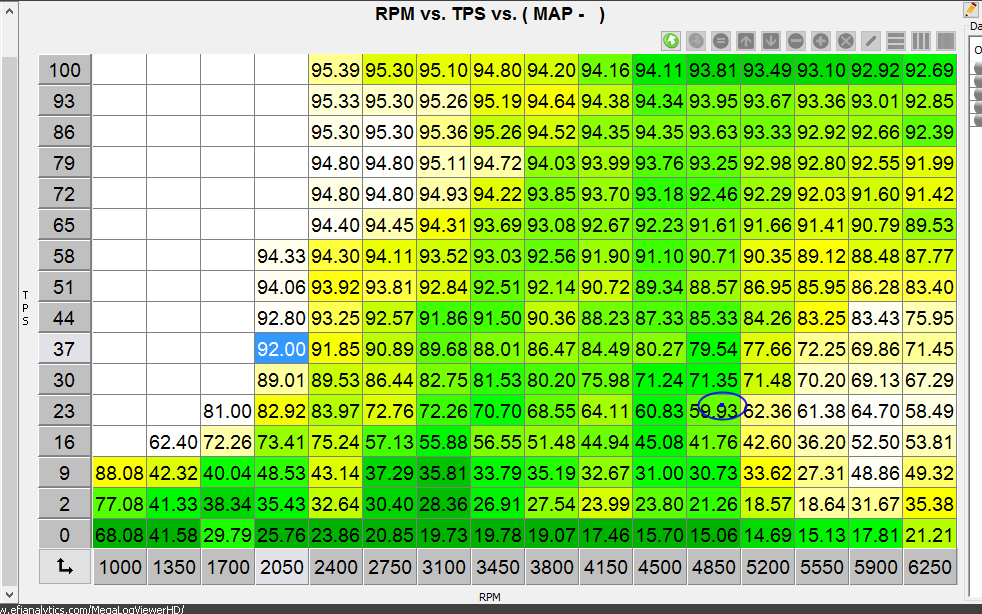Click the 6250 RPM column header
The height and width of the screenshot is (614, 982).
pyautogui.click(x=930, y=567)
